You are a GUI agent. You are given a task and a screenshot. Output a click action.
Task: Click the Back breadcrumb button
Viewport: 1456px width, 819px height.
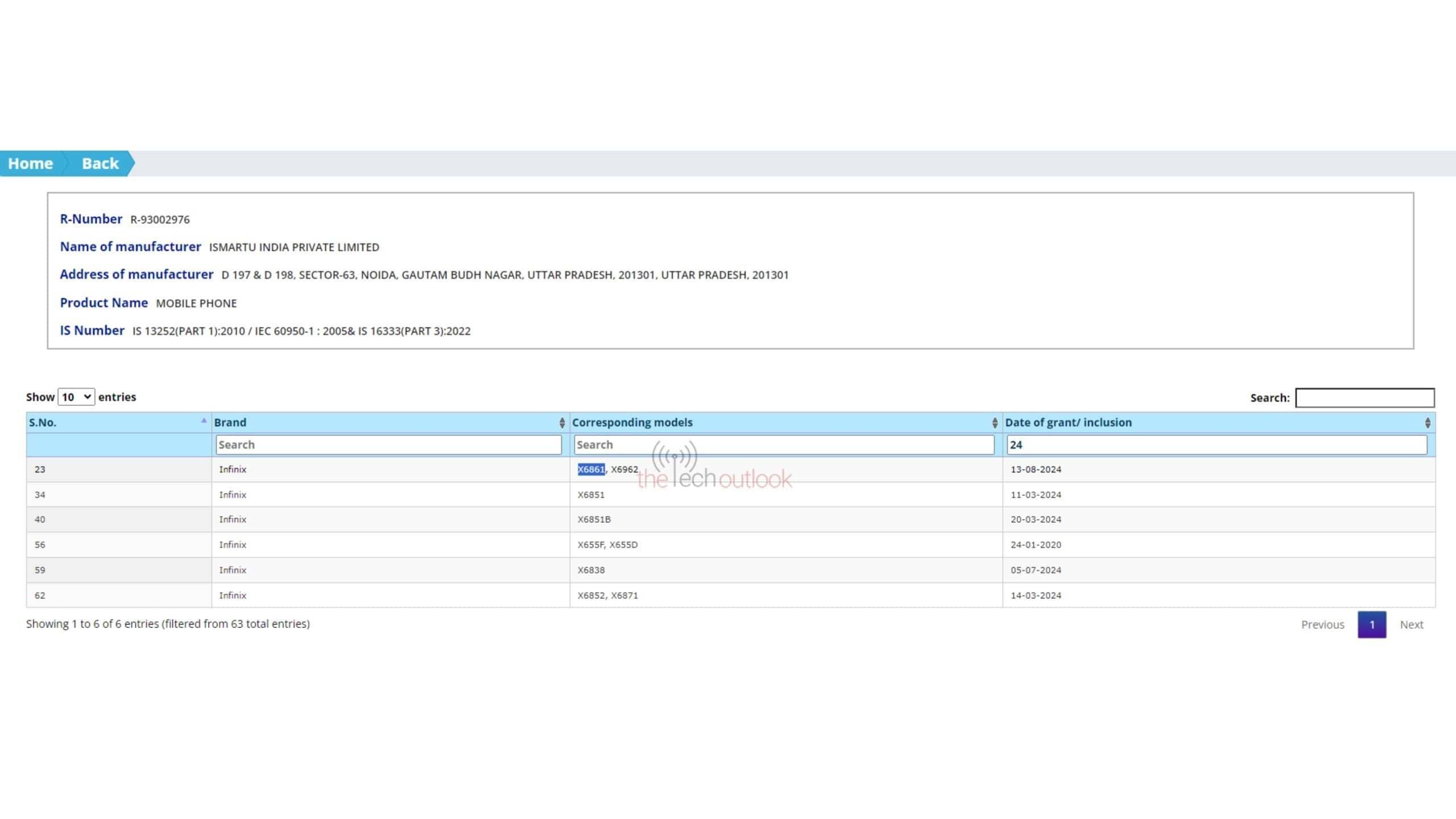coord(100,164)
